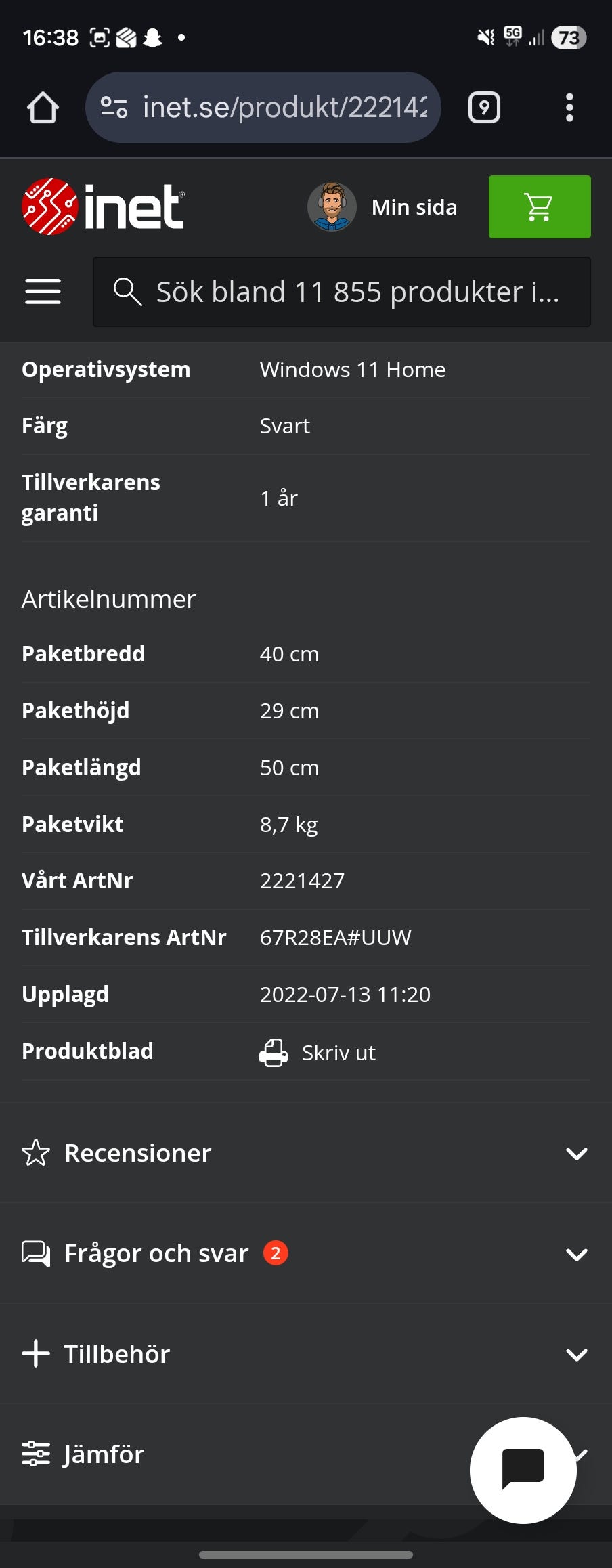Open the shopping cart
Viewport: 612px width, 1568px height.
[x=539, y=207]
